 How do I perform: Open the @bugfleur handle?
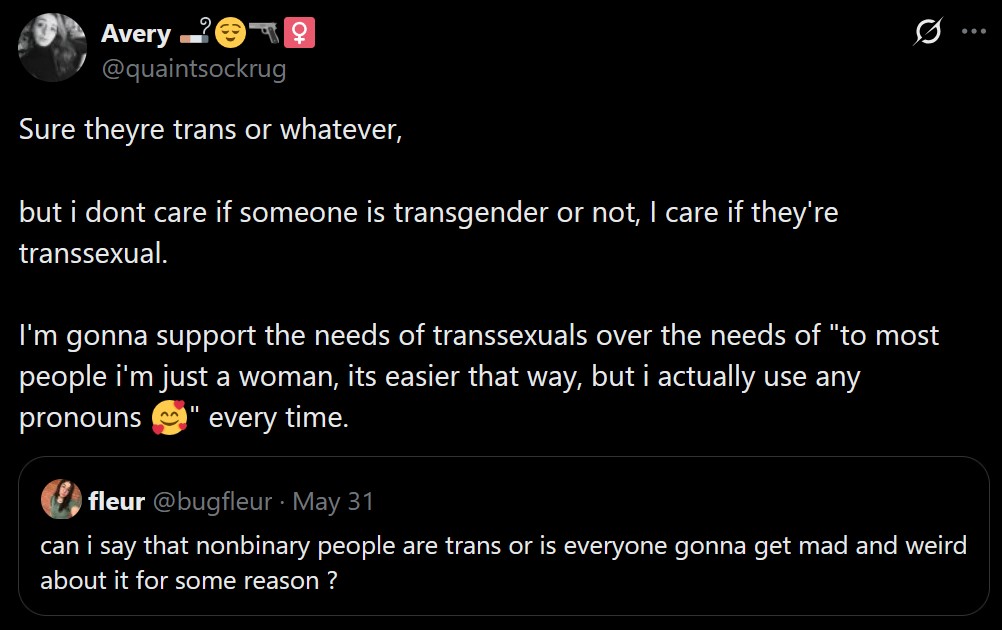click(x=213, y=502)
